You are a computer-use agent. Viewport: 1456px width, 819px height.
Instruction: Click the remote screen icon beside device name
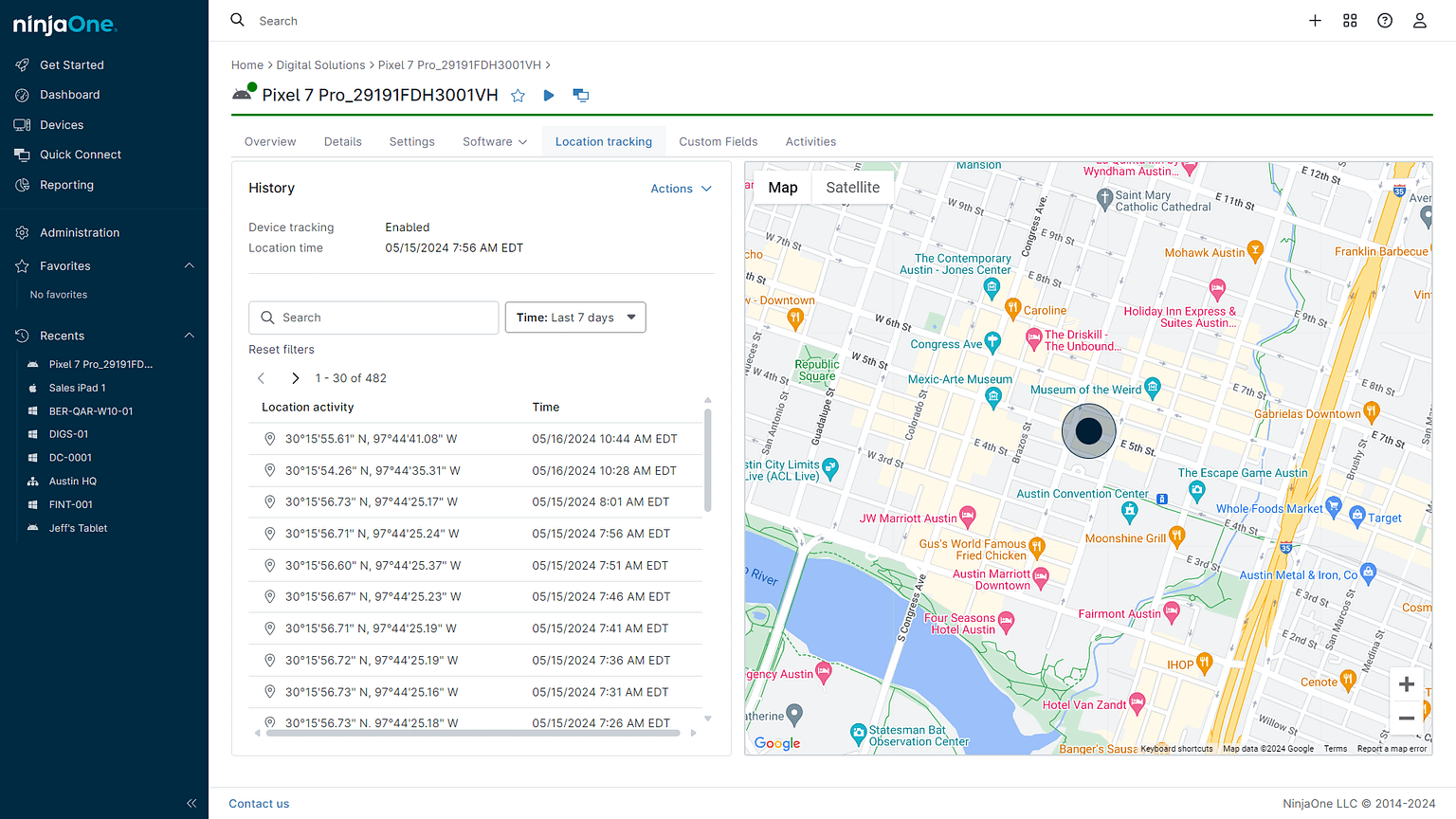(581, 95)
